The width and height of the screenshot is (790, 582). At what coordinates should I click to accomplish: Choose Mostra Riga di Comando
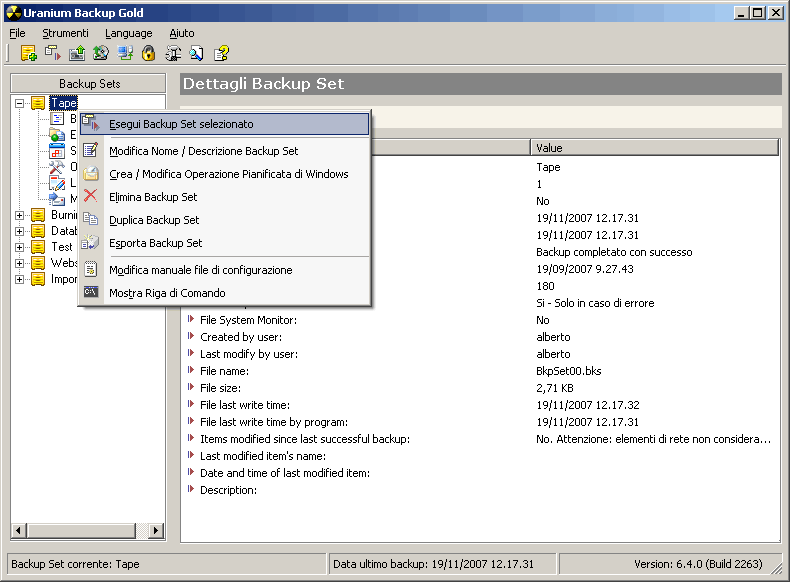pyautogui.click(x=224, y=293)
